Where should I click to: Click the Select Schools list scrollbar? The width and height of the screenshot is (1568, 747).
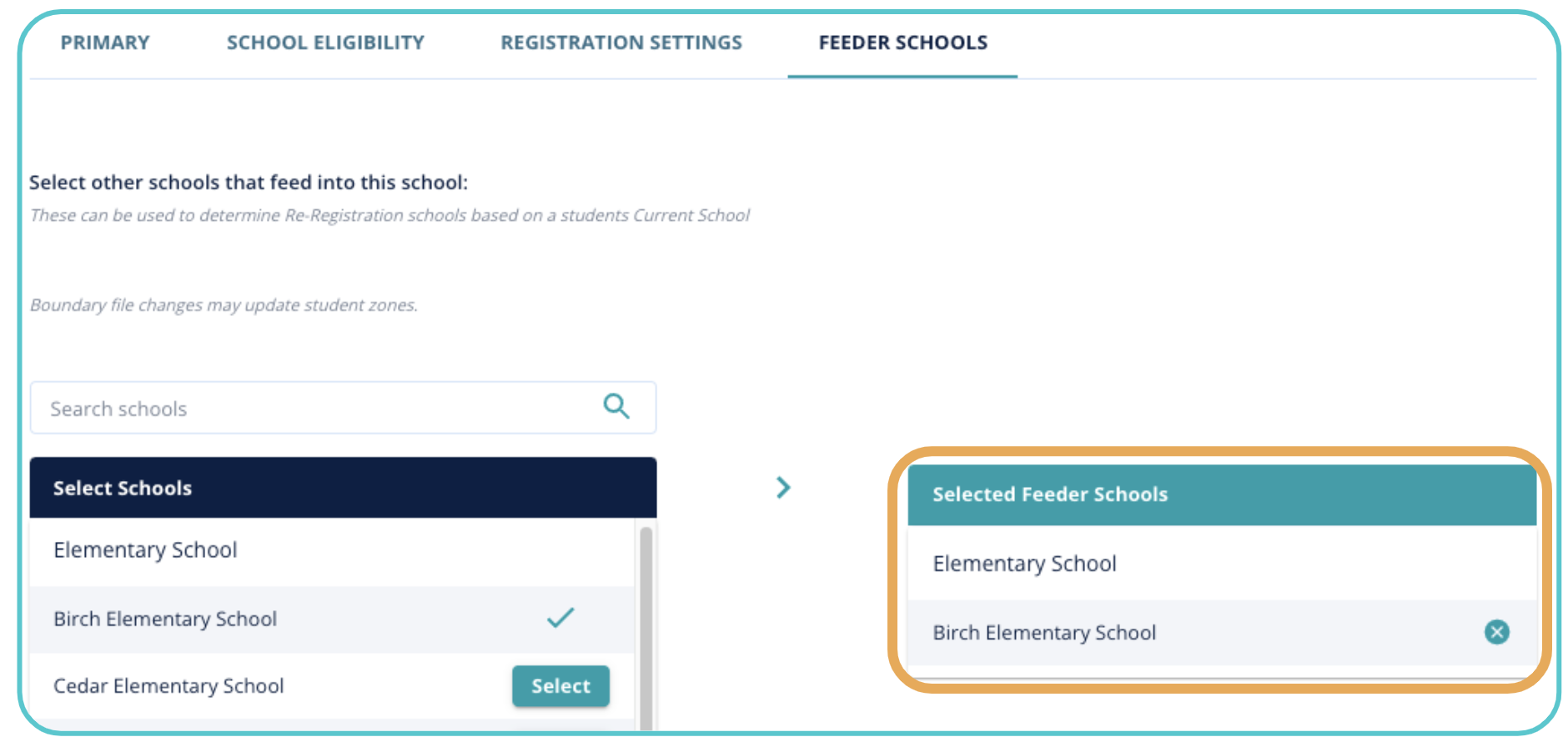(x=646, y=625)
